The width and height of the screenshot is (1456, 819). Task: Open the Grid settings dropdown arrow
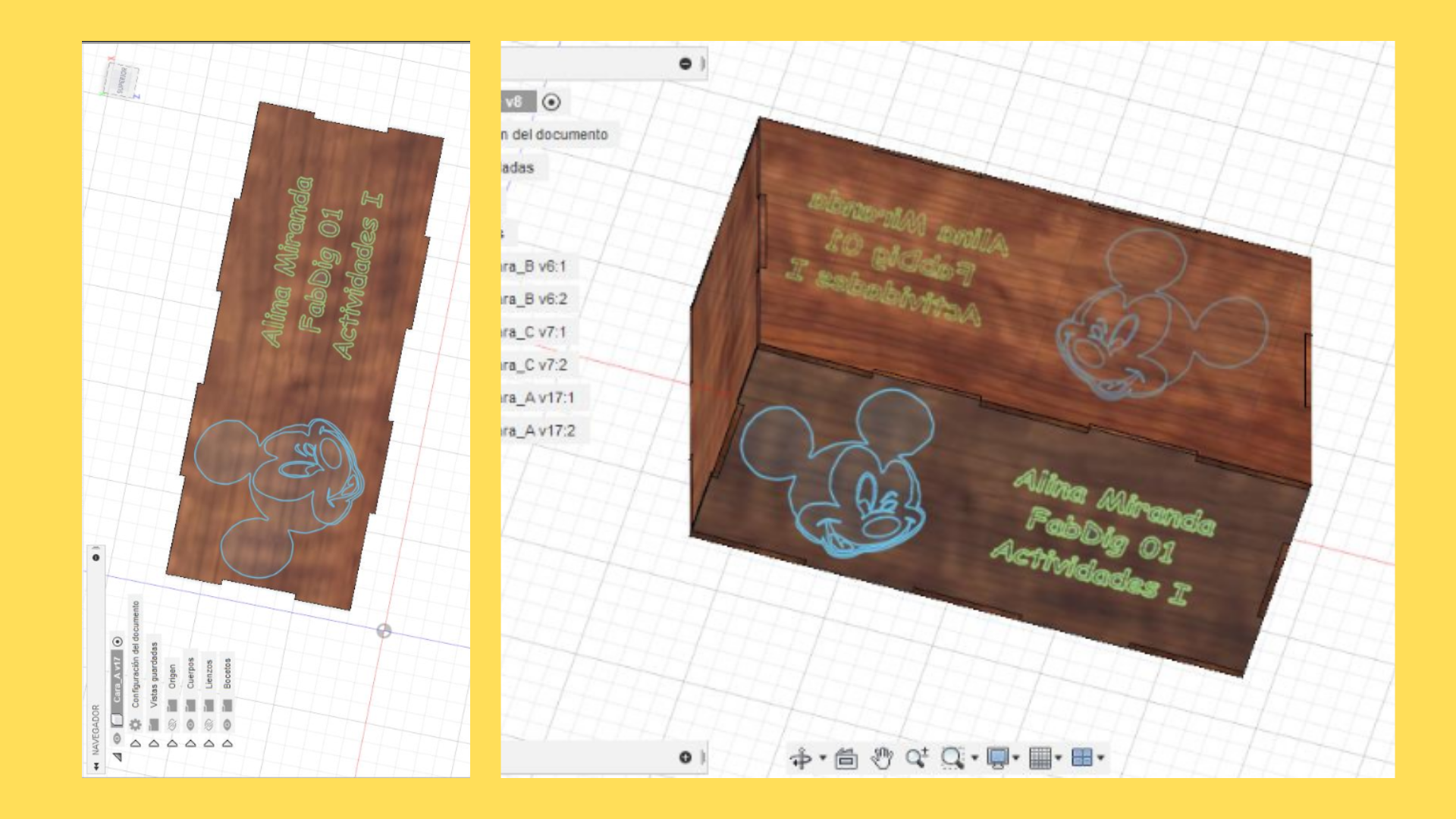pyautogui.click(x=1058, y=758)
